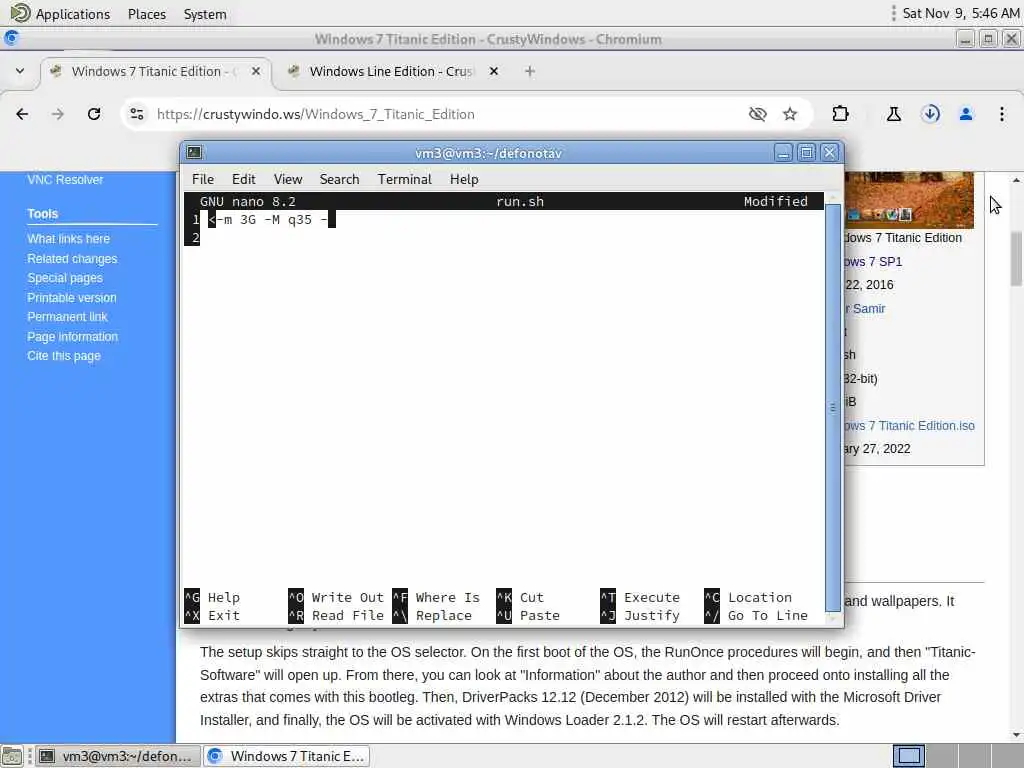Click the terminal scrollbar
The width and height of the screenshot is (1024, 768).
[x=832, y=408]
